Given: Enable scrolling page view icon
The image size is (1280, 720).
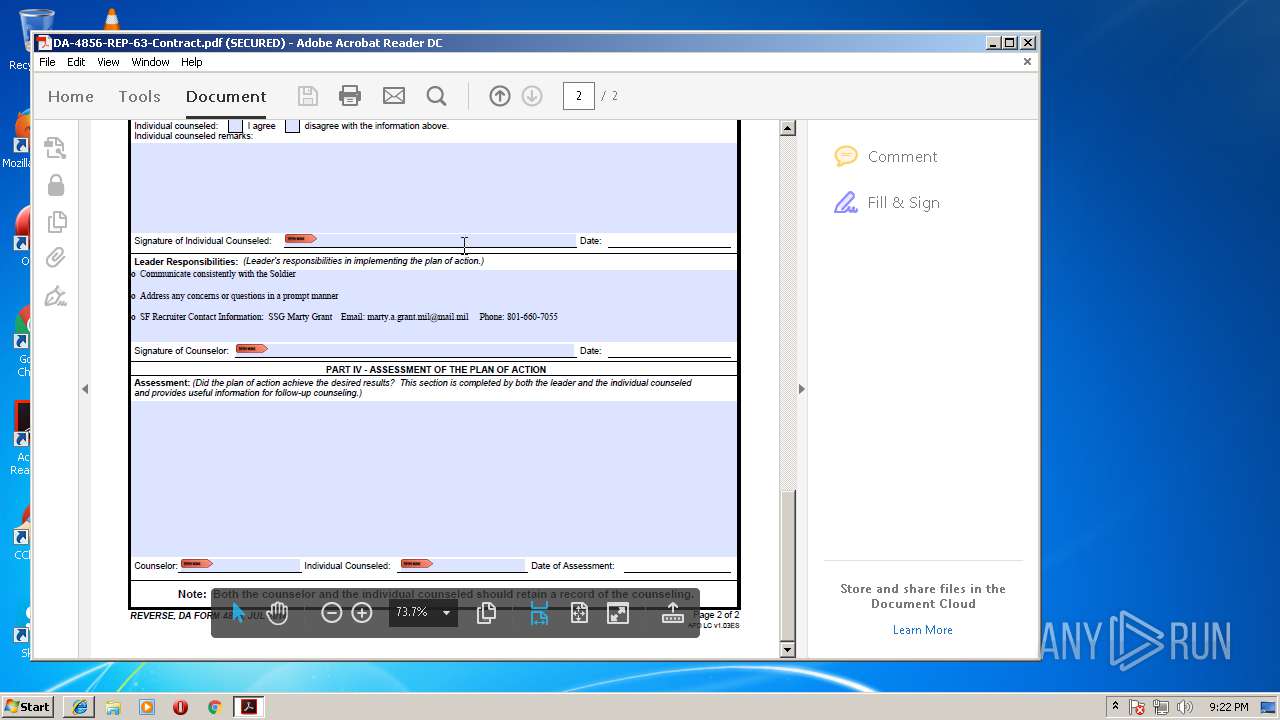Looking at the screenshot, I should 539,613.
